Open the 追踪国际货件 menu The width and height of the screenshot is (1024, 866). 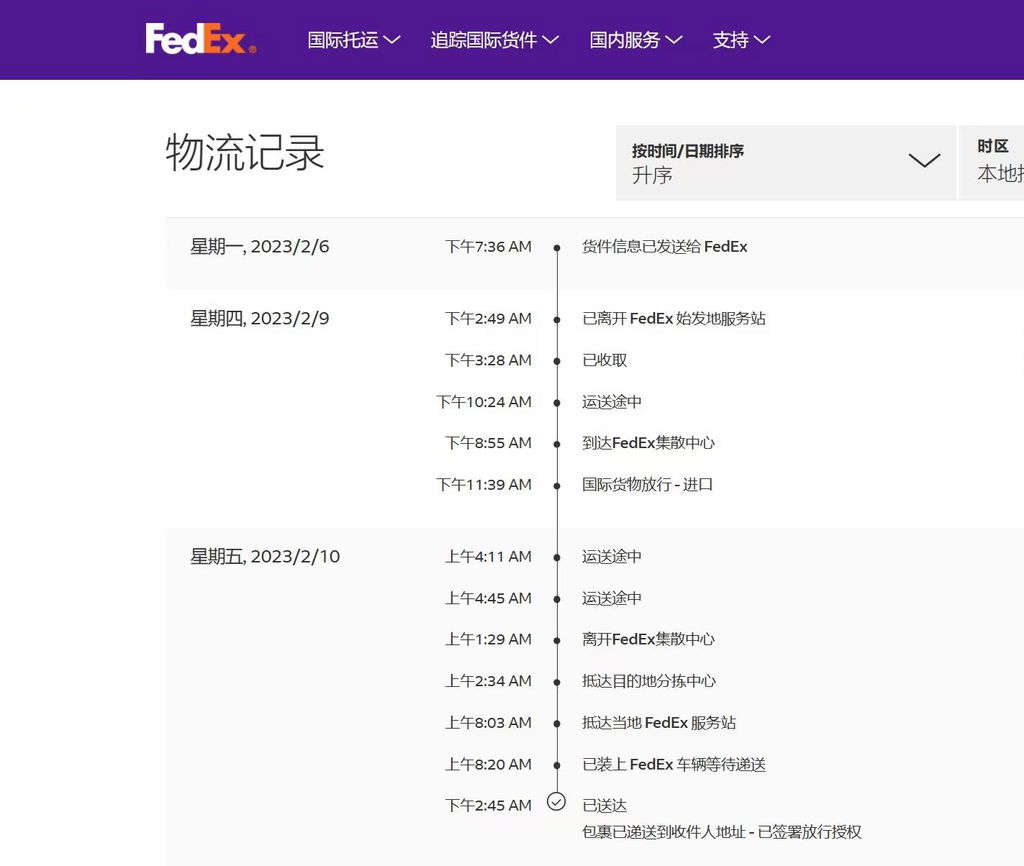tap(494, 40)
